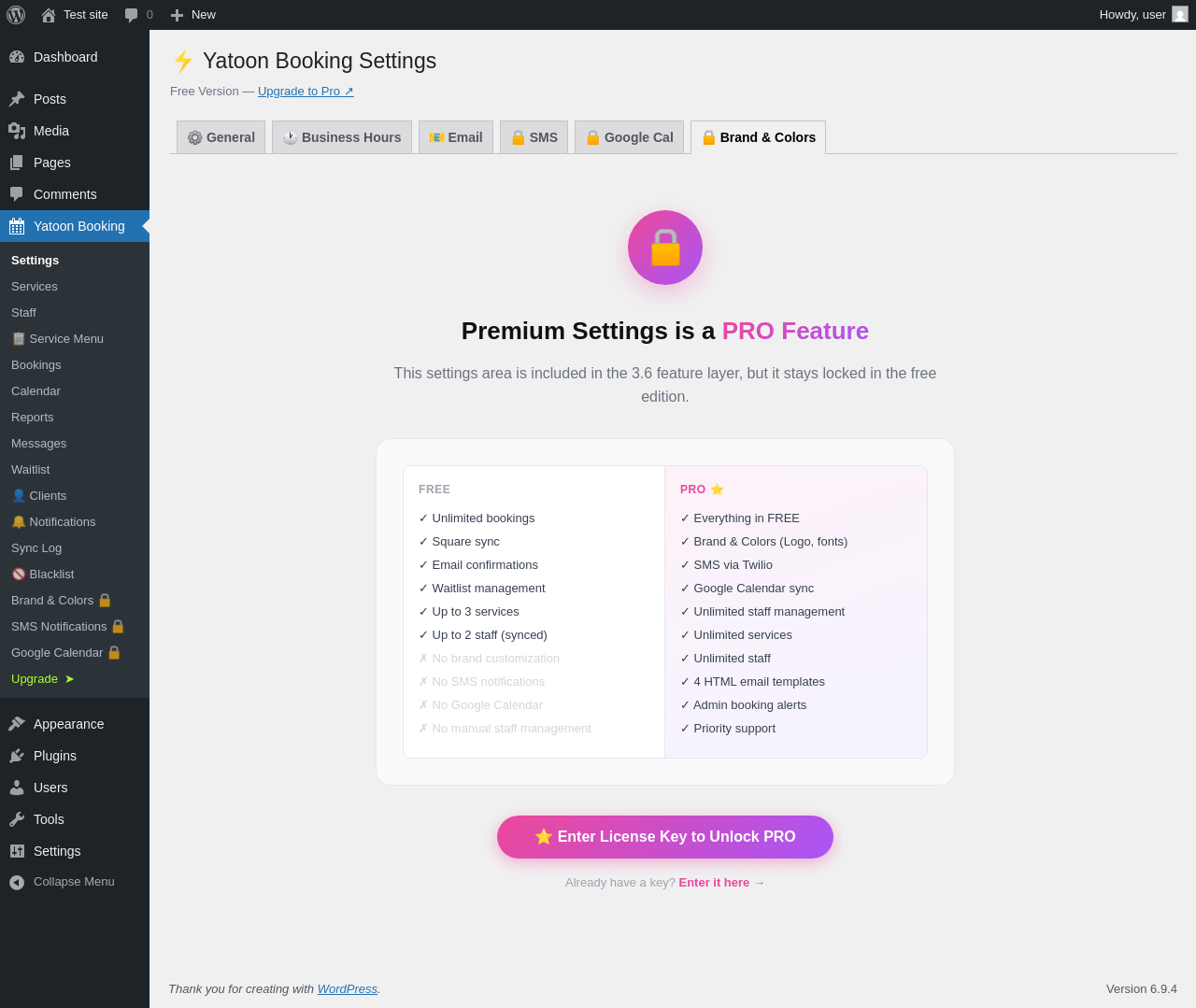This screenshot has width=1196, height=1008.
Task: Open the Test site home icon
Action: 49,15
